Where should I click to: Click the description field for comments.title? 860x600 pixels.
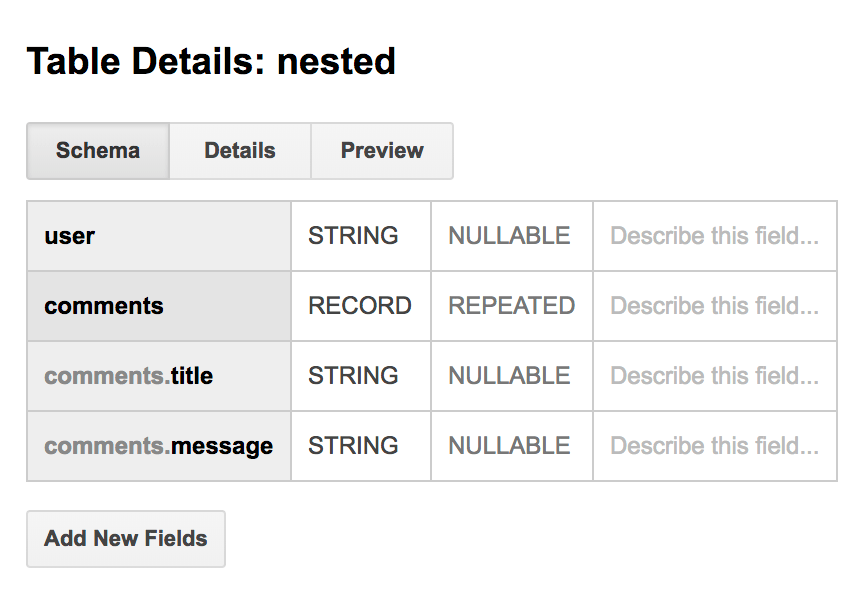coord(714,376)
